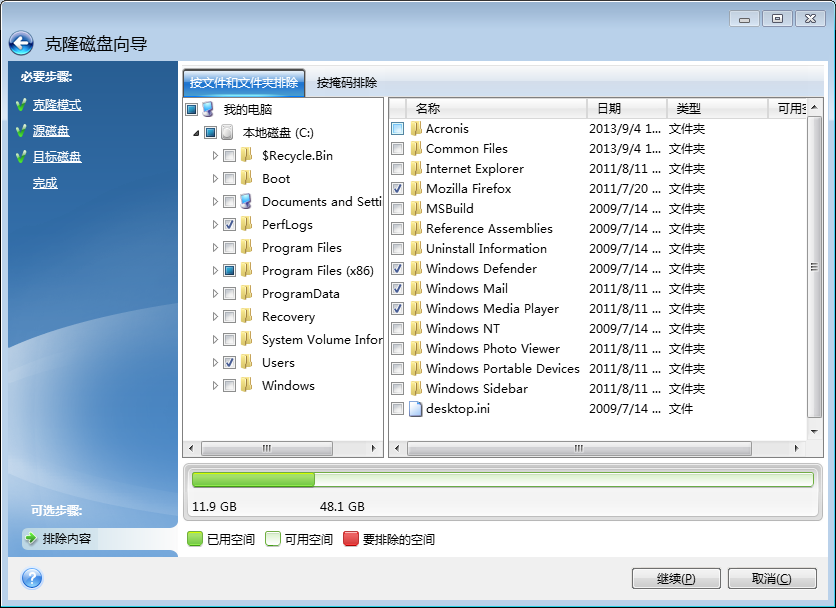Uncheck the Windows Media Player checkbox
This screenshot has height=608, width=836.
[397, 308]
